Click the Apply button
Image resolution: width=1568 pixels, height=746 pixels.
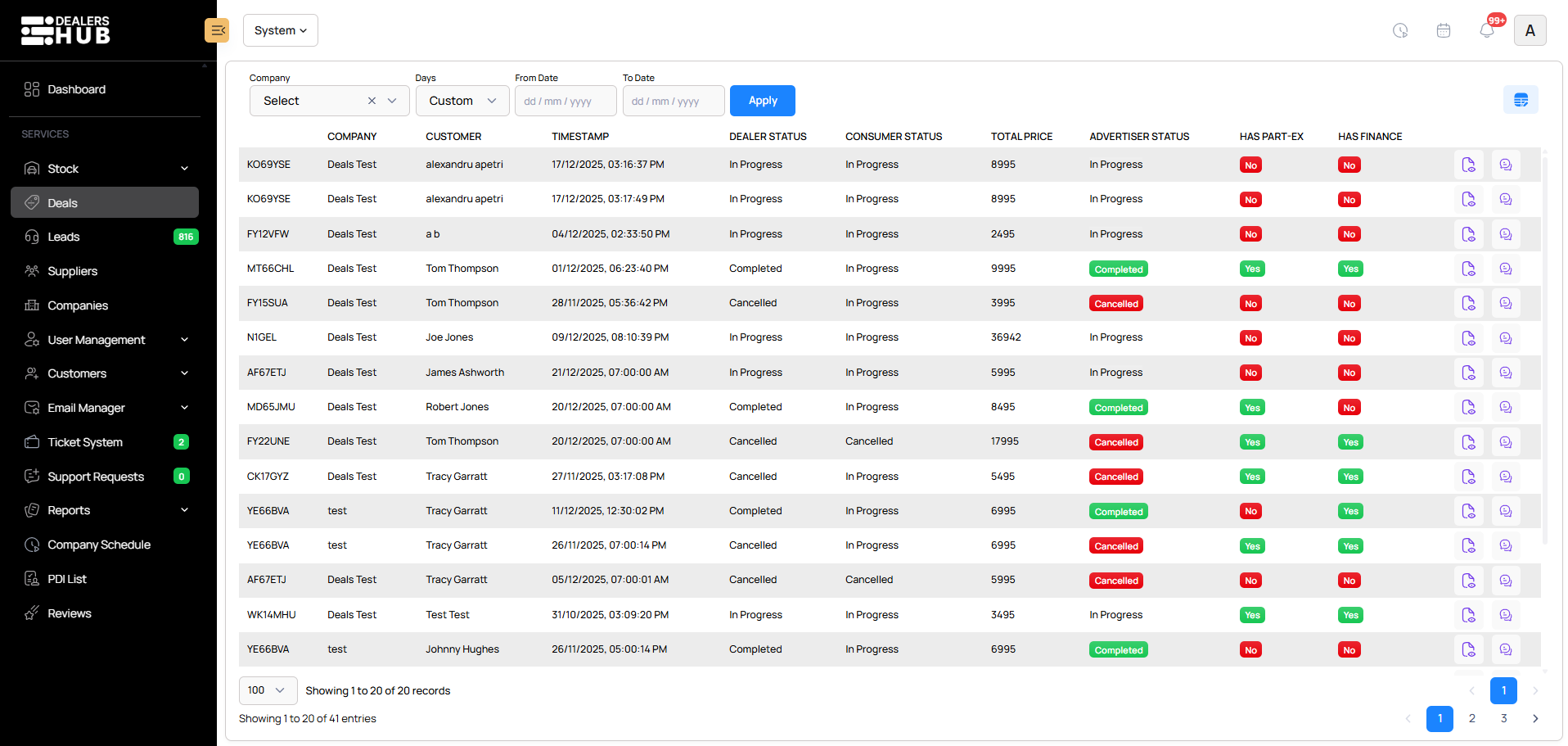762,101
